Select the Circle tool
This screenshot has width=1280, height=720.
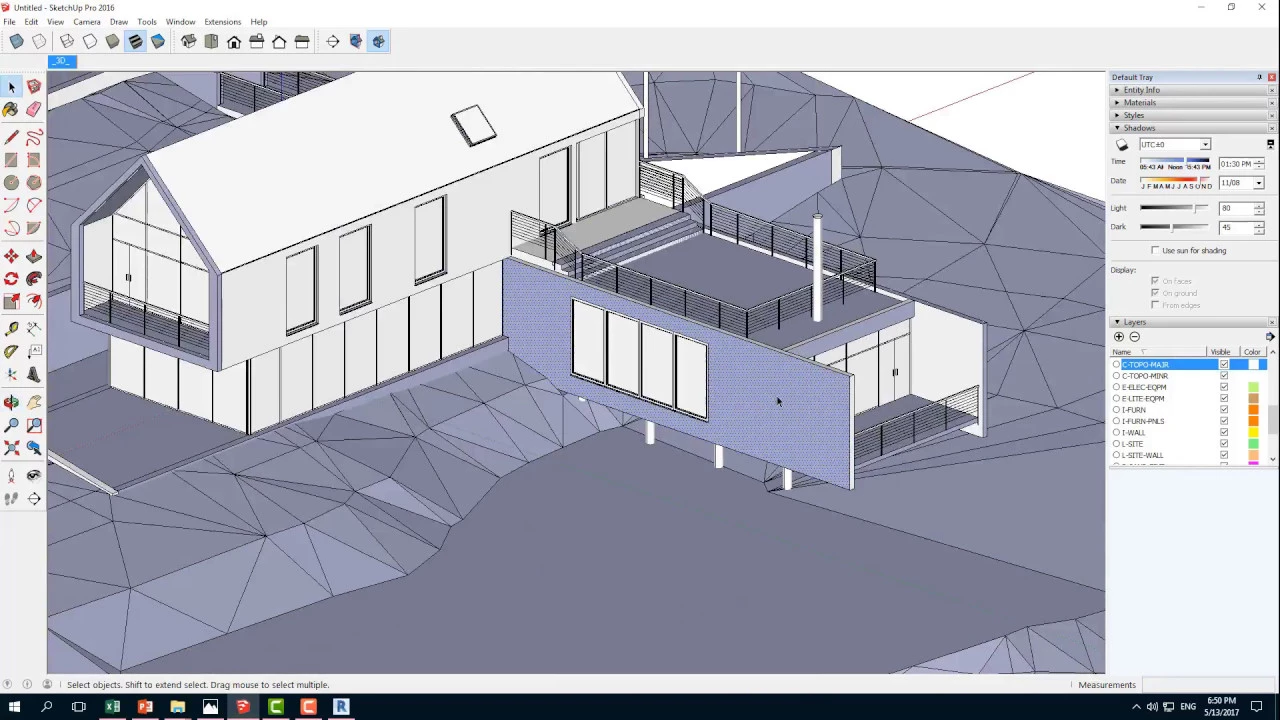click(x=12, y=182)
